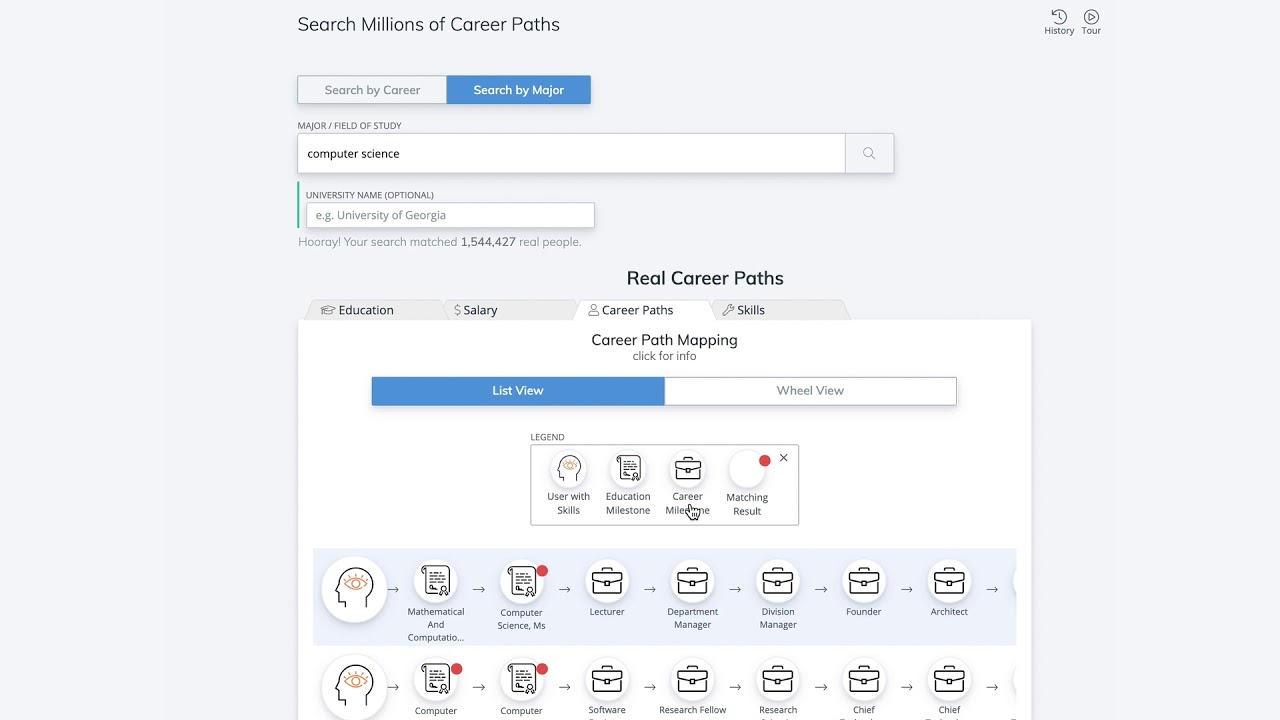Click the Architect briefcase icon
The width and height of the screenshot is (1280, 720).
(949, 581)
